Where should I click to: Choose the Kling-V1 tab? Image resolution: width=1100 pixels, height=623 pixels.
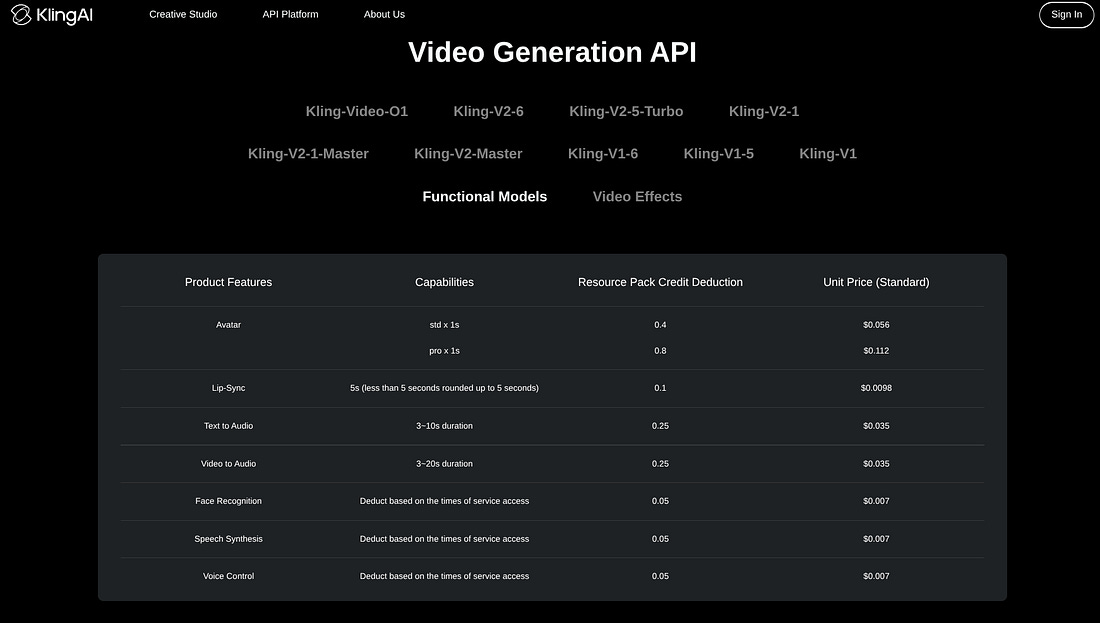(828, 154)
